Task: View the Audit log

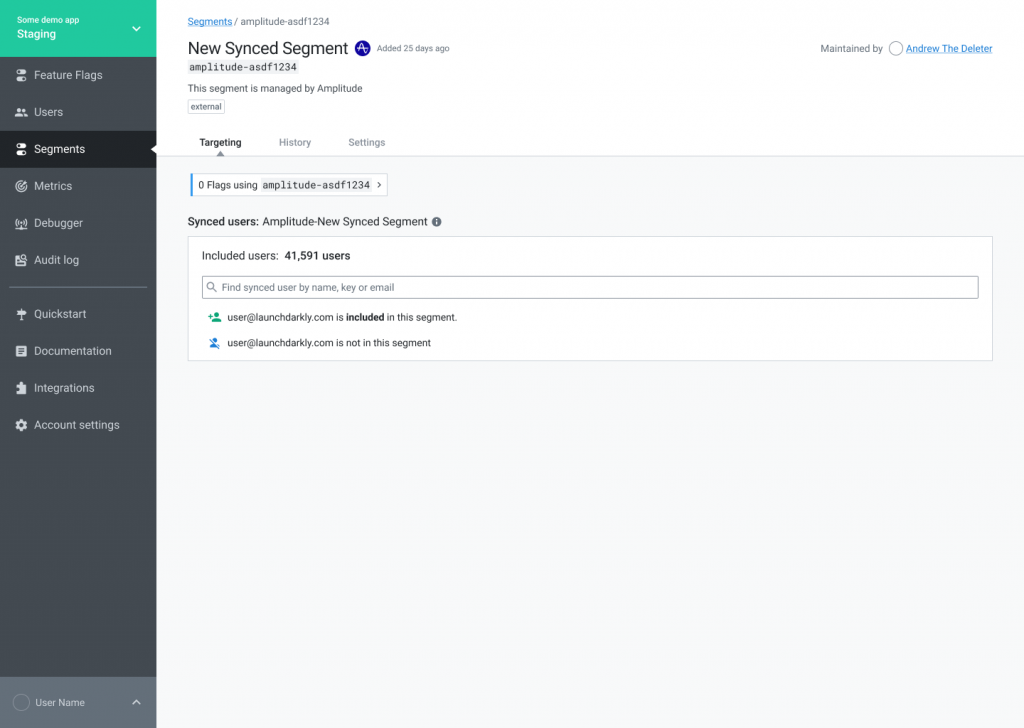Action: [x=58, y=259]
